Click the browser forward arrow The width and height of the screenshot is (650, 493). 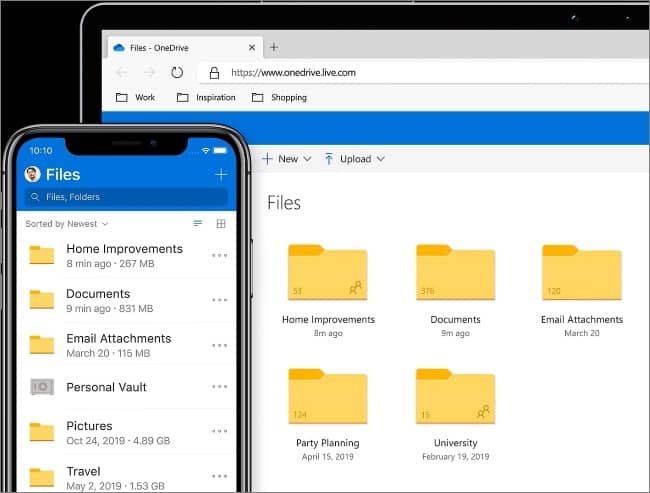149,73
